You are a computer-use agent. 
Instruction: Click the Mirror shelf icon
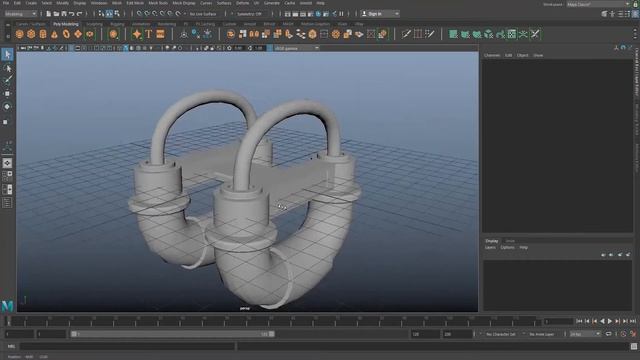254,34
